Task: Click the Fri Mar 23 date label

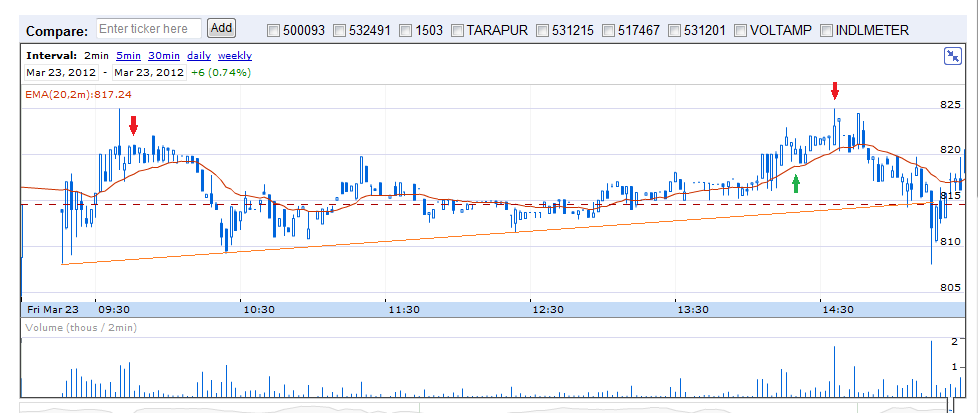Action: (52, 309)
